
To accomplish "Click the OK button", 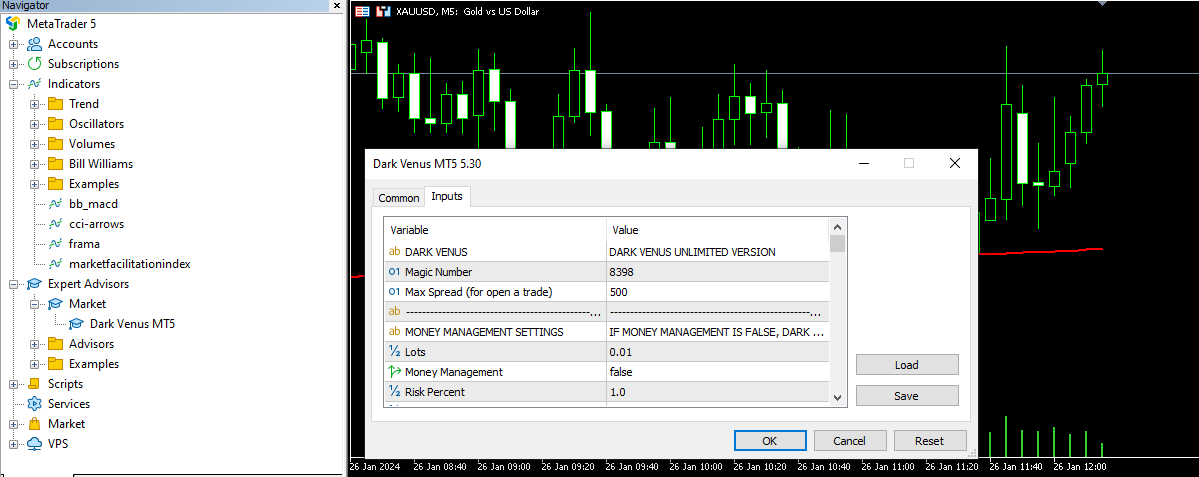I will 770,440.
